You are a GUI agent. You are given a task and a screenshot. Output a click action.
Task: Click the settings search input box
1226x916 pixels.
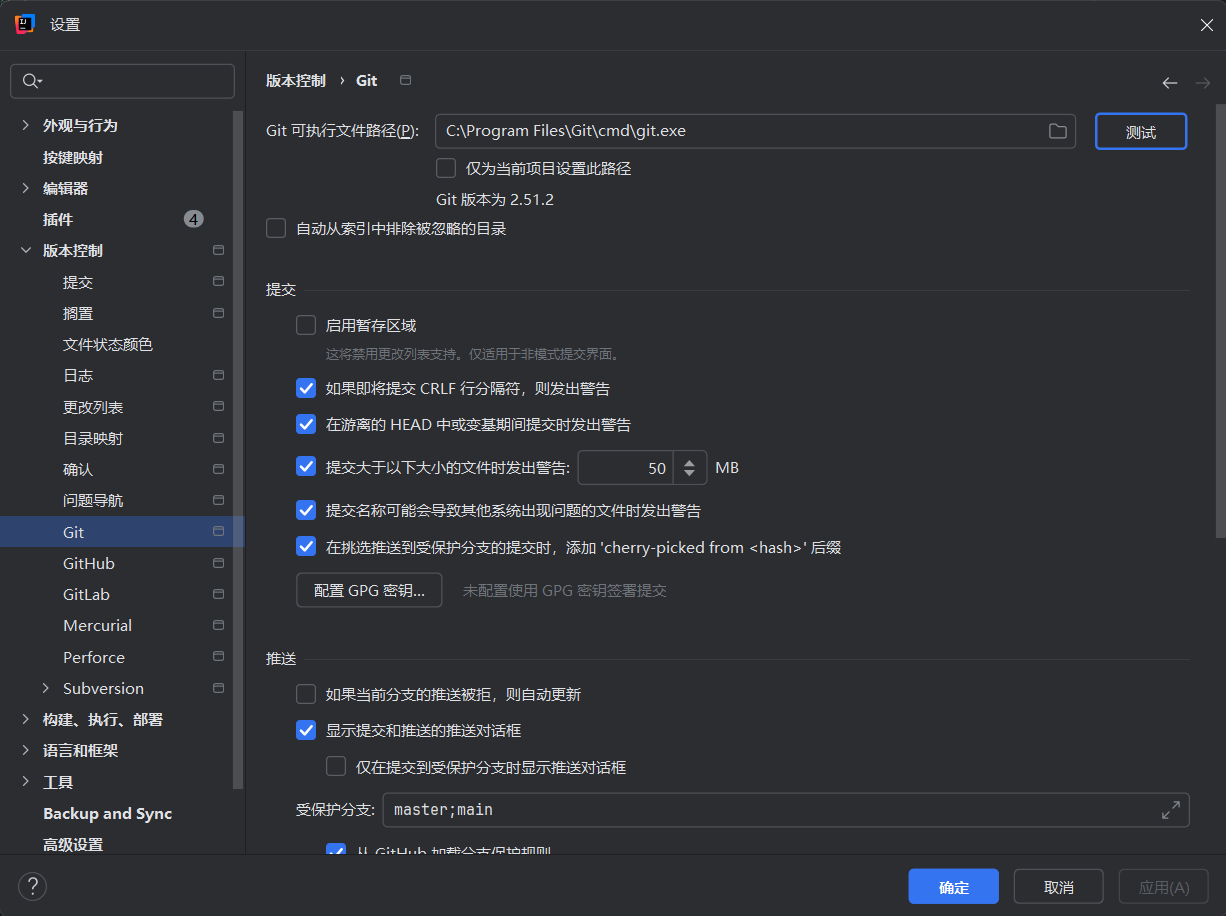click(x=122, y=81)
